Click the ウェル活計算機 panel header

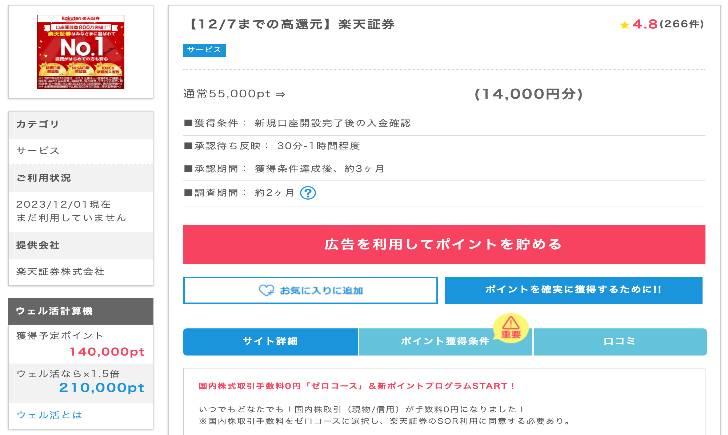click(81, 311)
